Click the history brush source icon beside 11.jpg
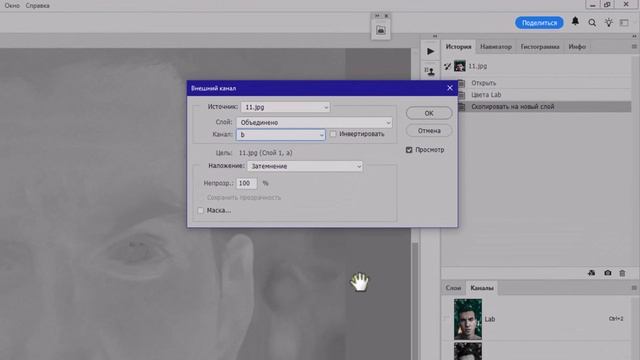Viewport: 640px width, 360px height. 447,66
